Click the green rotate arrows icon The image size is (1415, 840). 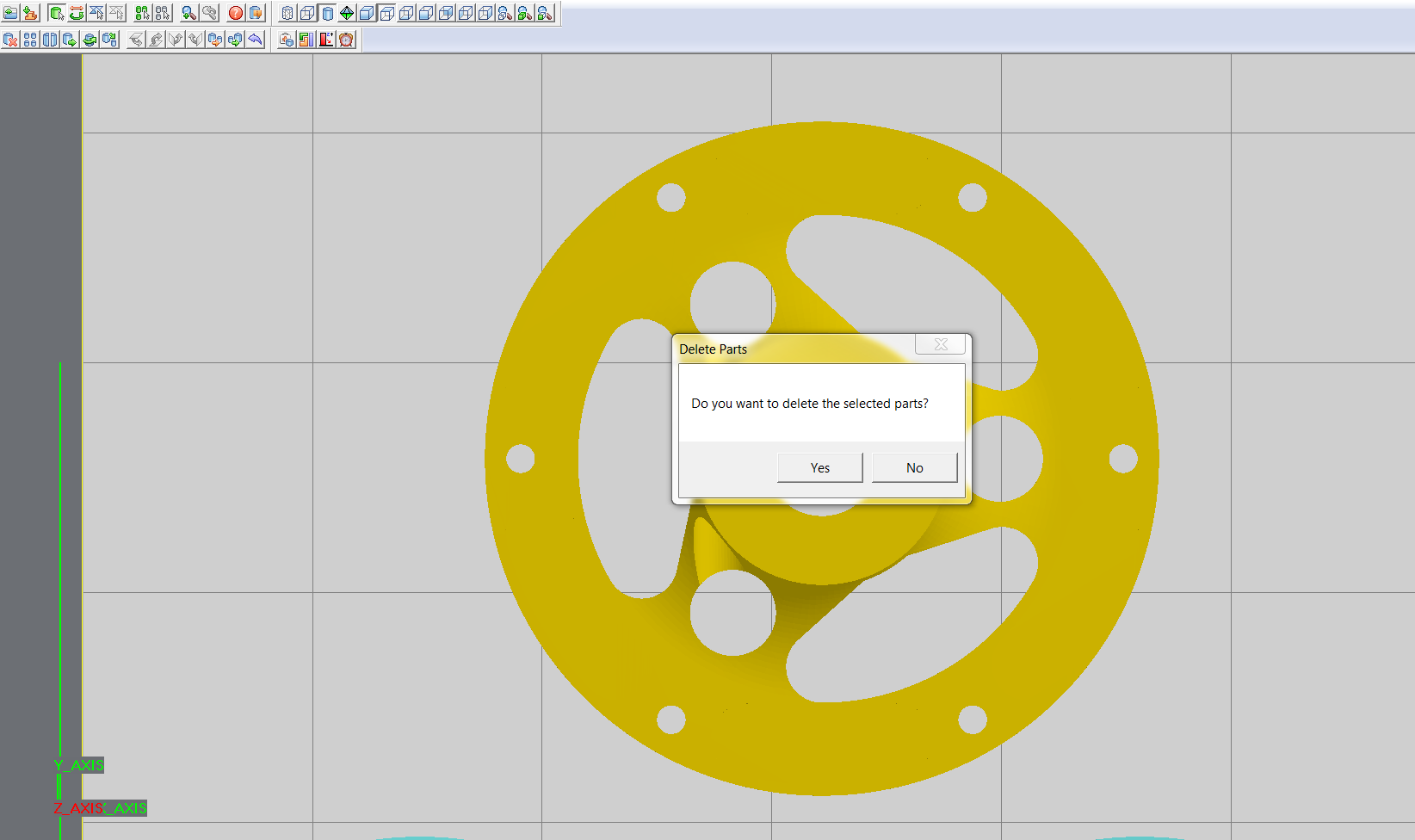point(77,13)
